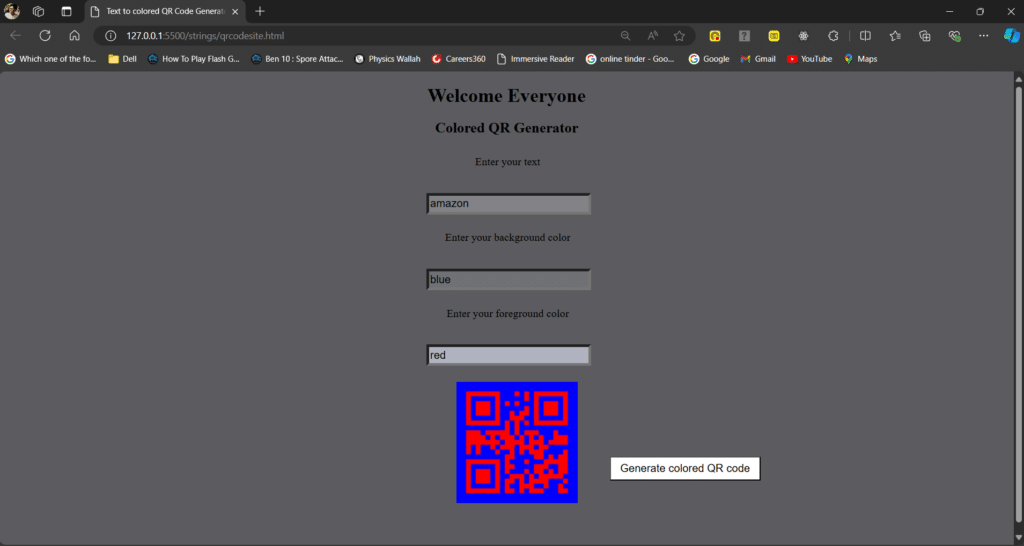Open read aloud from the address bar

(652, 35)
